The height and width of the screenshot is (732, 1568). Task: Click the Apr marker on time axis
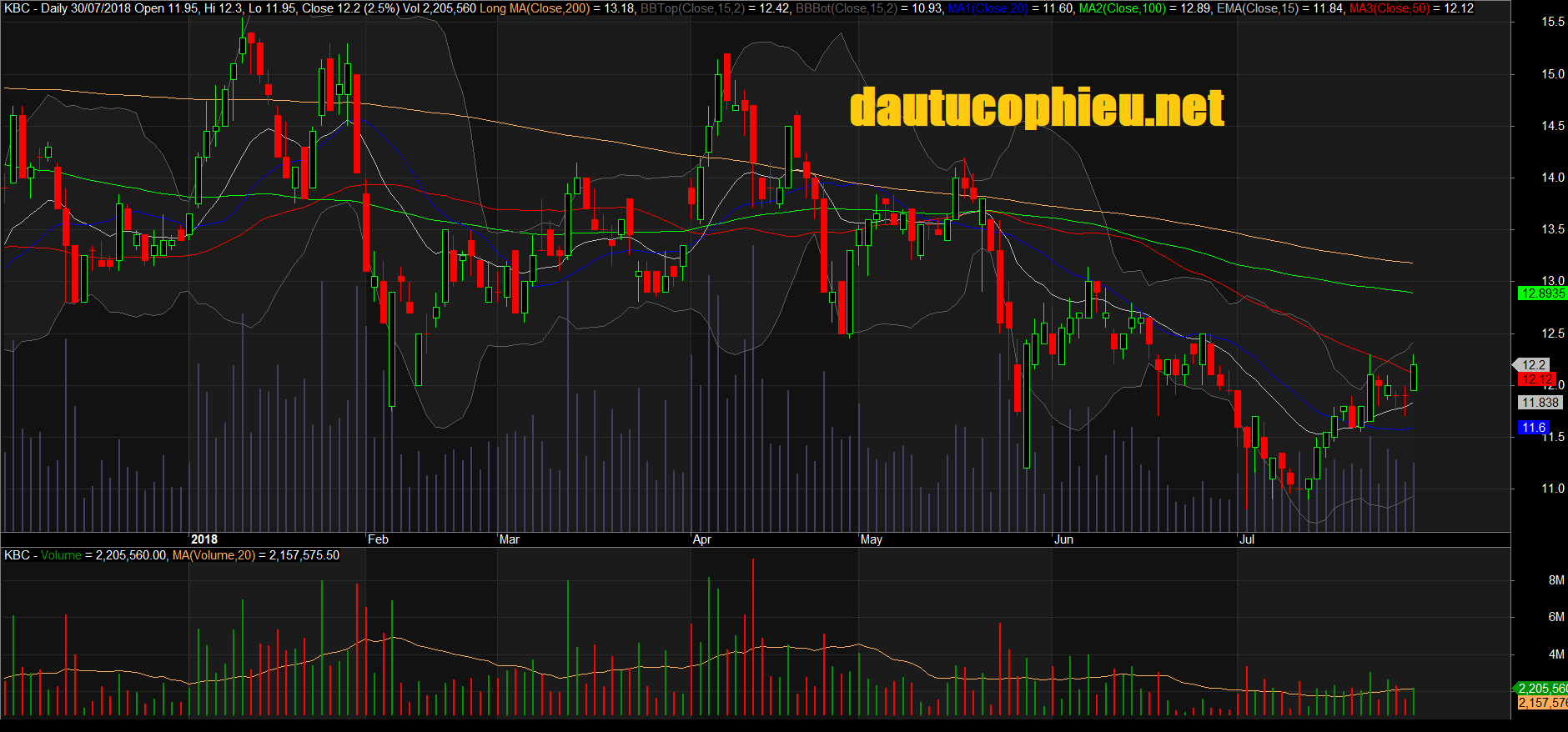point(702,539)
